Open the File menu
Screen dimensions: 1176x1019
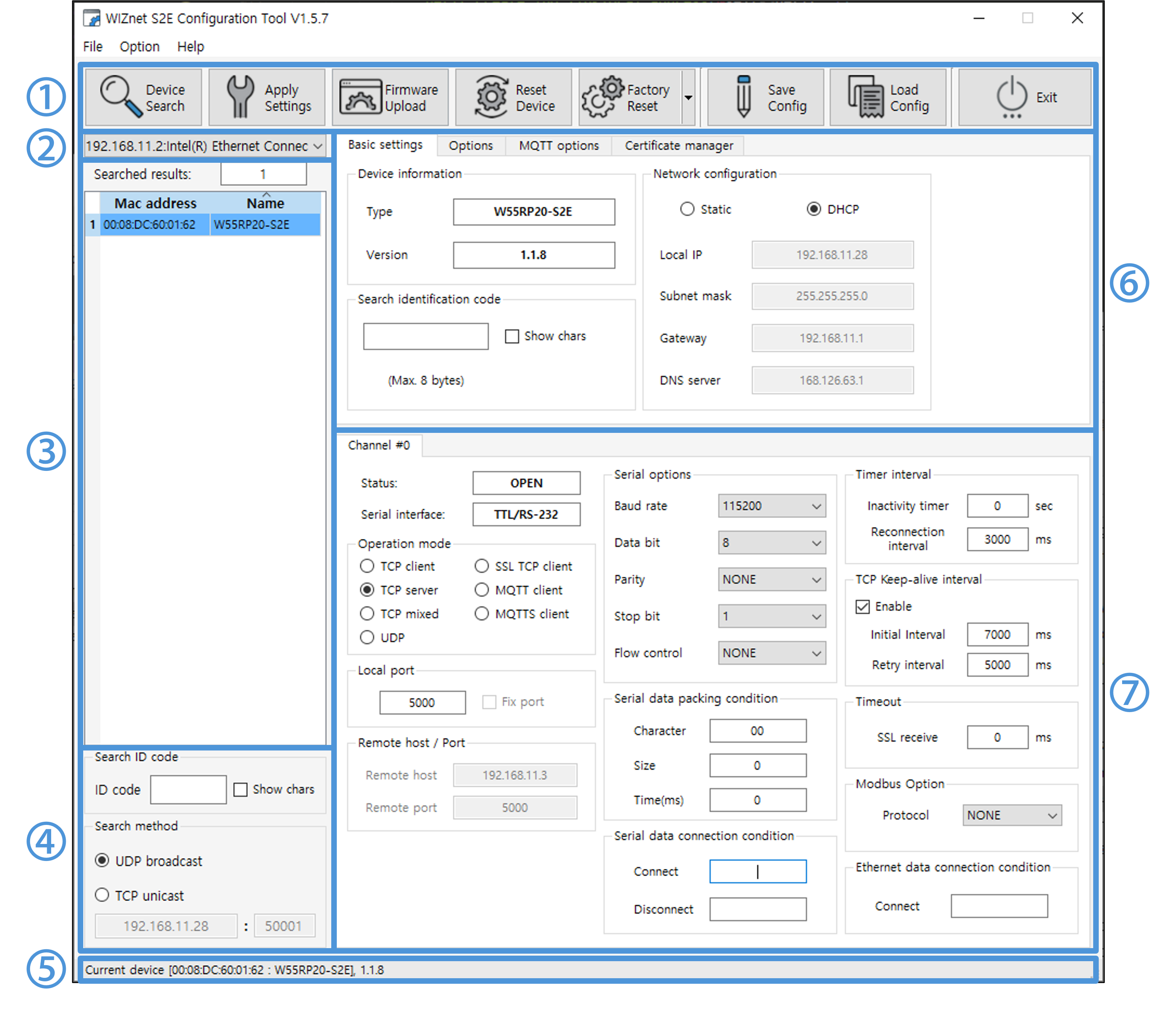93,47
